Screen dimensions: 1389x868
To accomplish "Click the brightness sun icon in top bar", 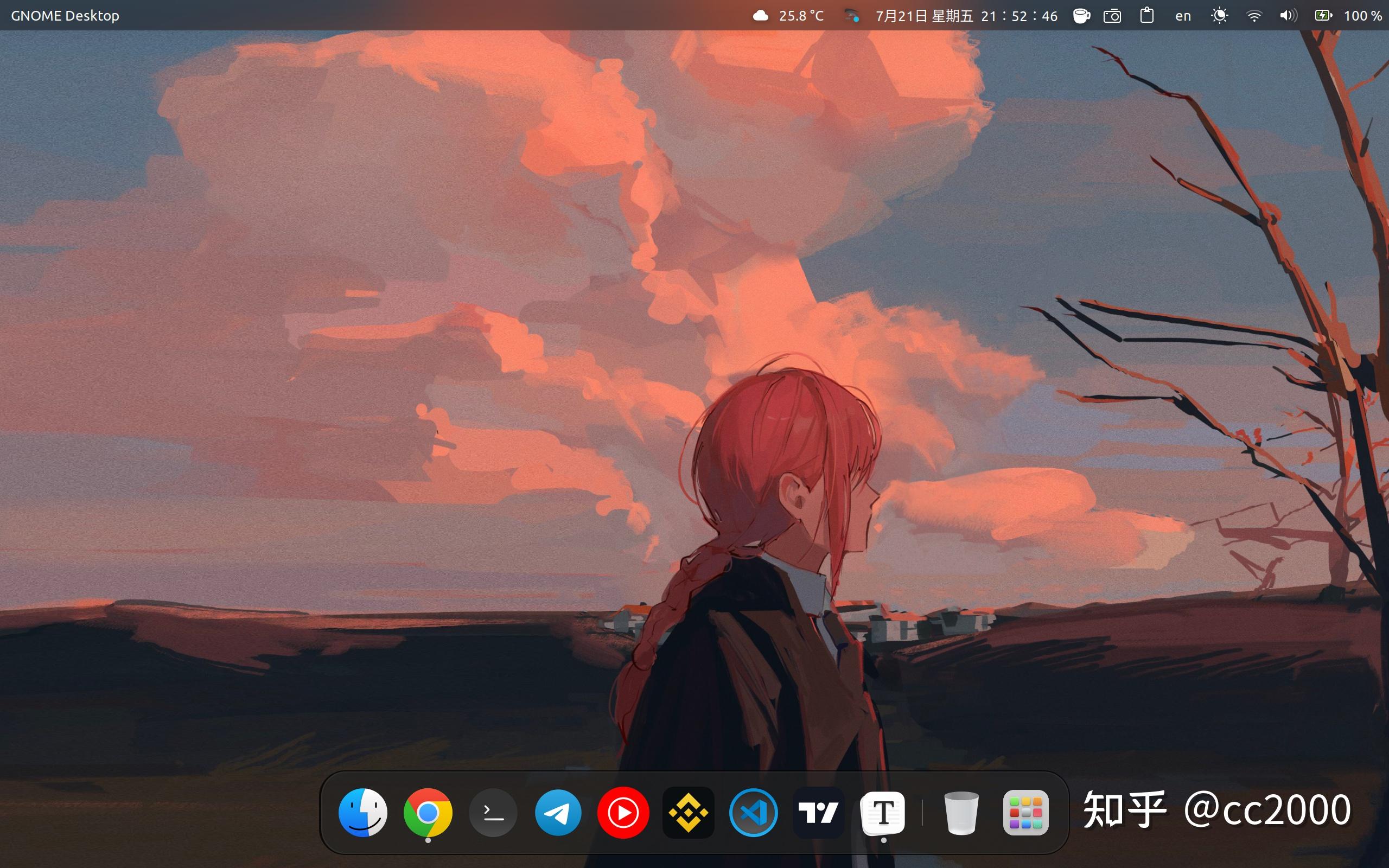I will click(x=1220, y=16).
